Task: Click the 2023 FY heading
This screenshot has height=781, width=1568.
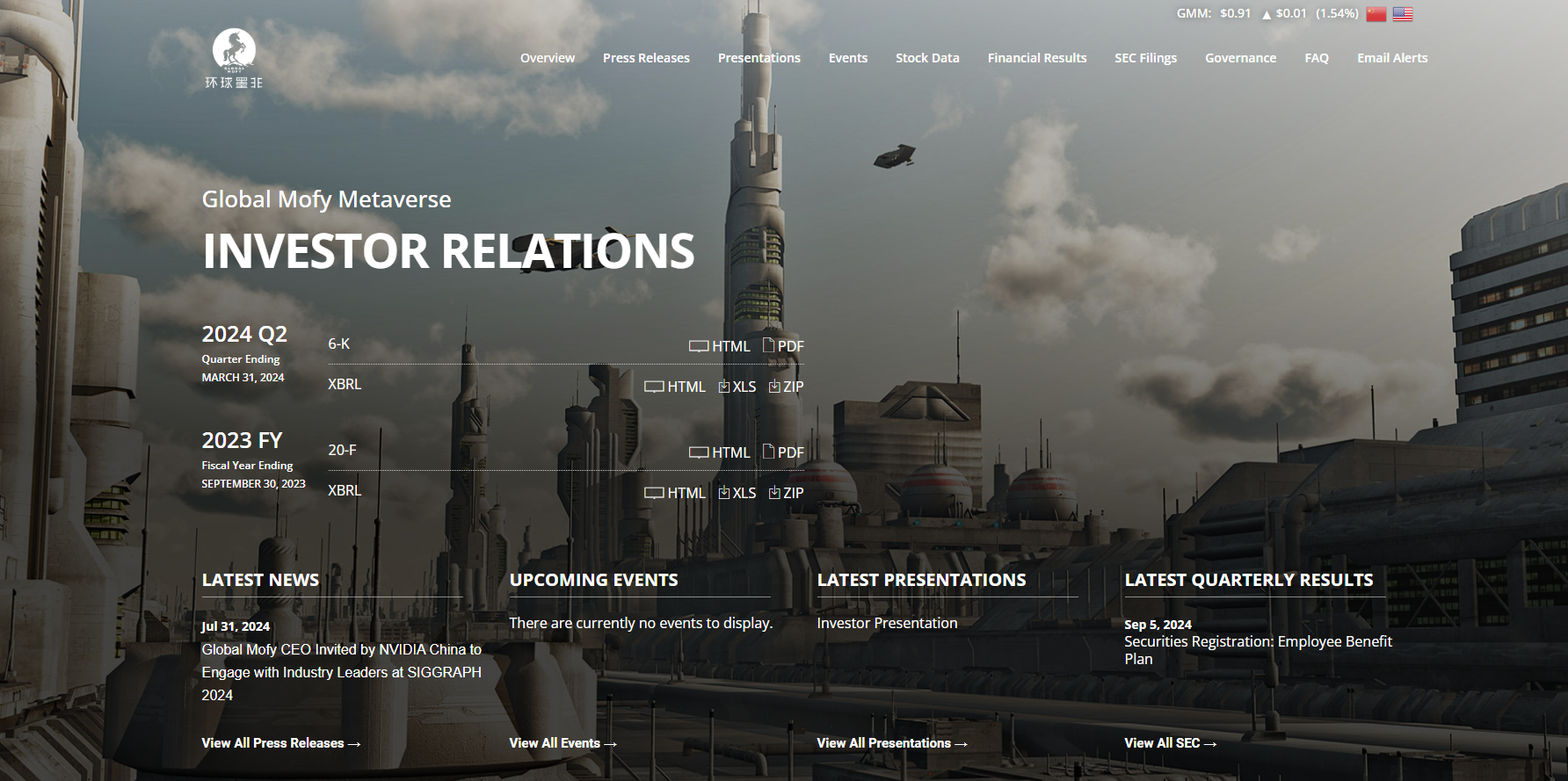Action: [x=242, y=440]
